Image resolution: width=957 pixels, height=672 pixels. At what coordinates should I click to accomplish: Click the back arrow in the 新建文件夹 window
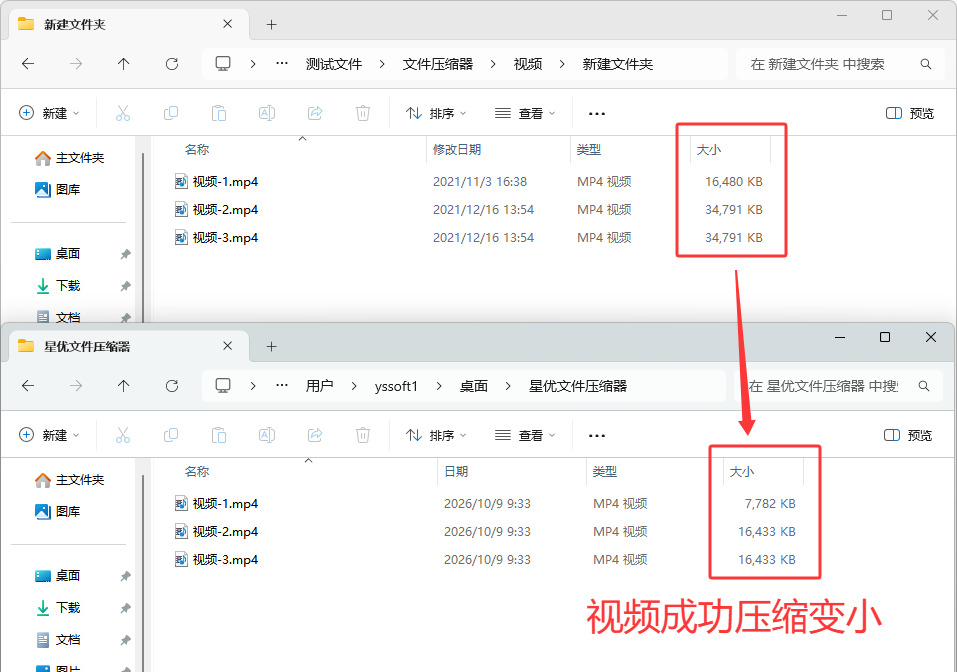[x=28, y=63]
